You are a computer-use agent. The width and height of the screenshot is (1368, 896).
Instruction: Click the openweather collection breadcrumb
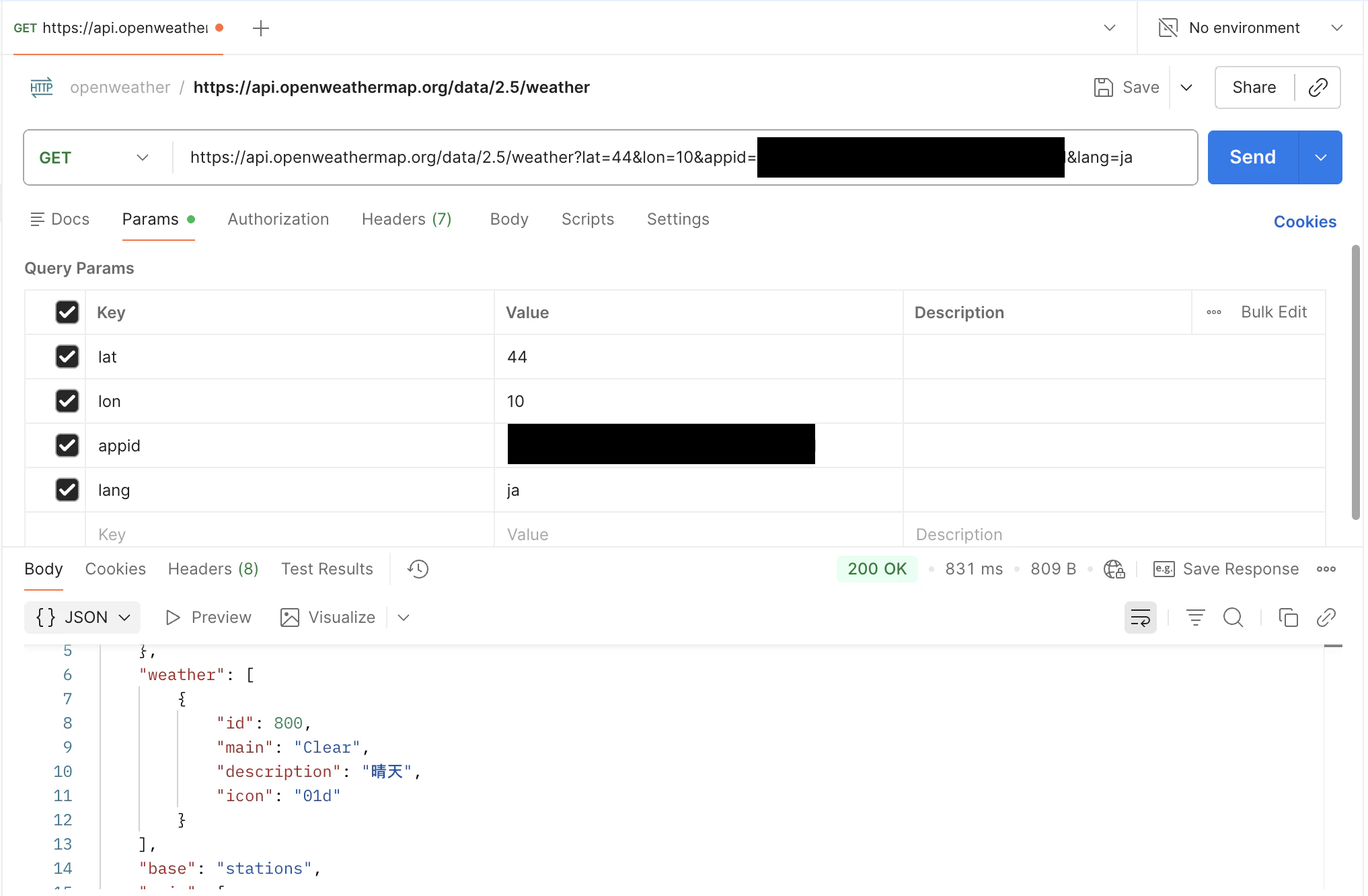point(120,87)
